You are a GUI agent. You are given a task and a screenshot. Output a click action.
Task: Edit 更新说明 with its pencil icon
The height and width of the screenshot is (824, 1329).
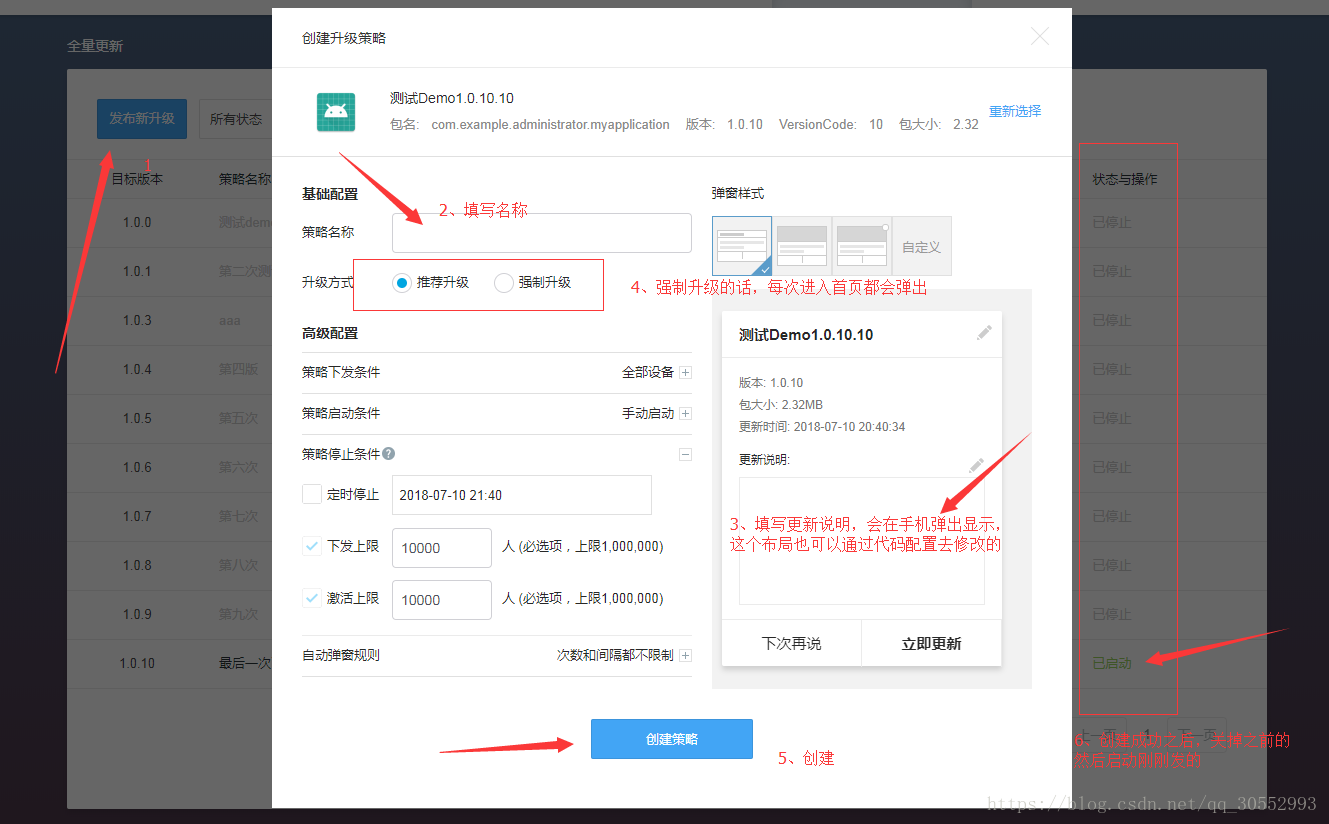pyautogui.click(x=976, y=465)
